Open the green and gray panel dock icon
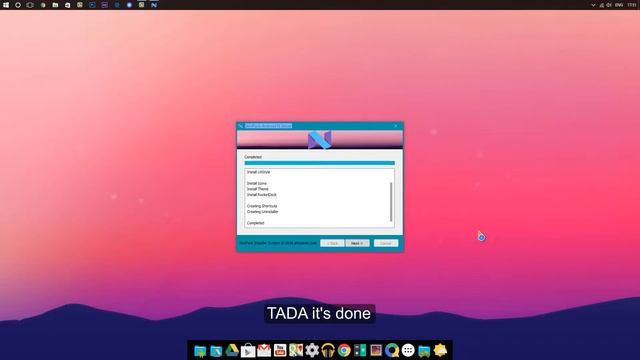 tap(360, 350)
